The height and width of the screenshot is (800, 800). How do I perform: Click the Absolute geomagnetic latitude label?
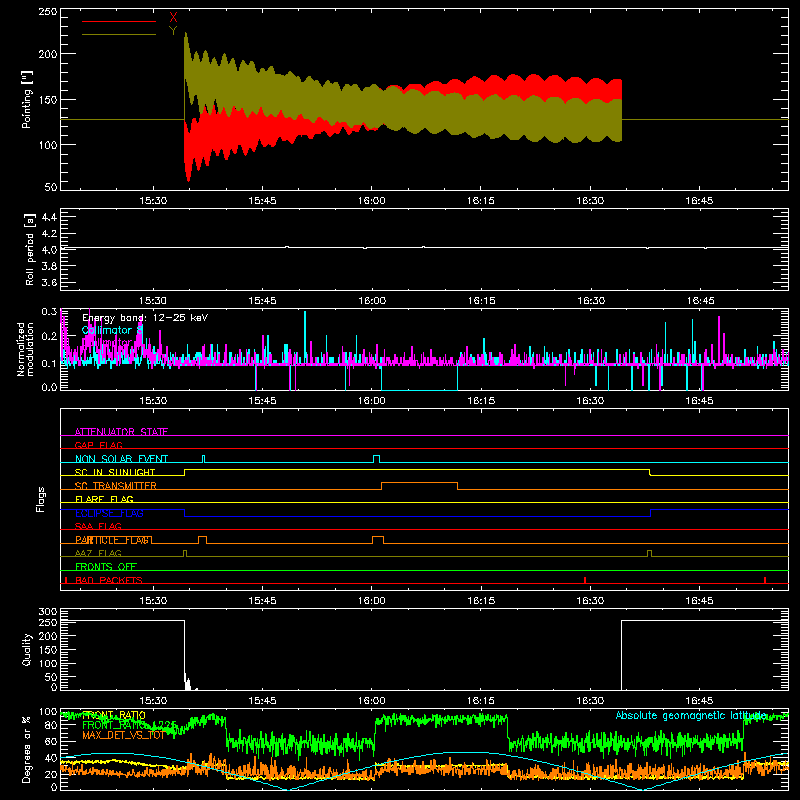[691, 715]
